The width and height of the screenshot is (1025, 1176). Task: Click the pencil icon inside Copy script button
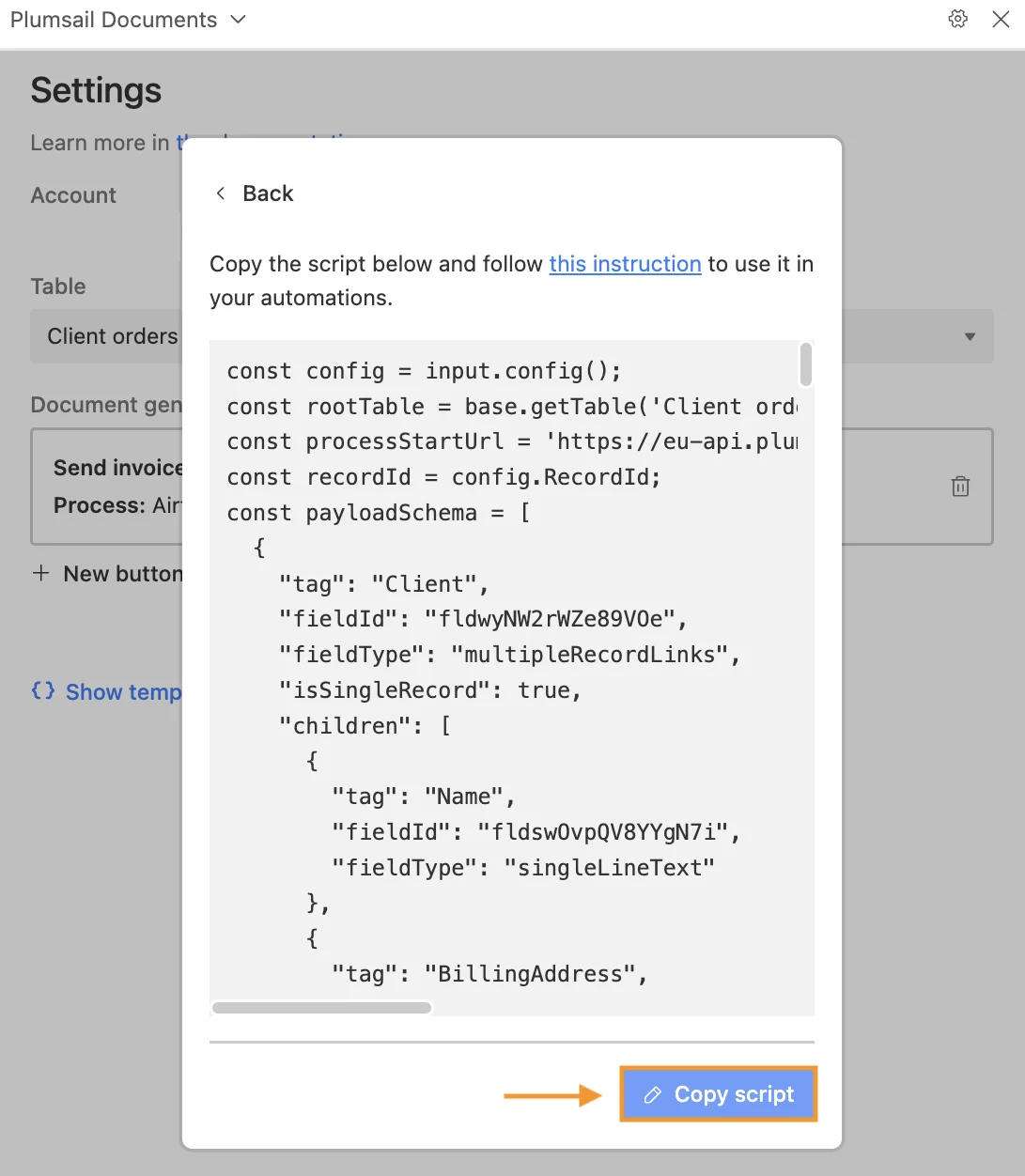tap(651, 1093)
